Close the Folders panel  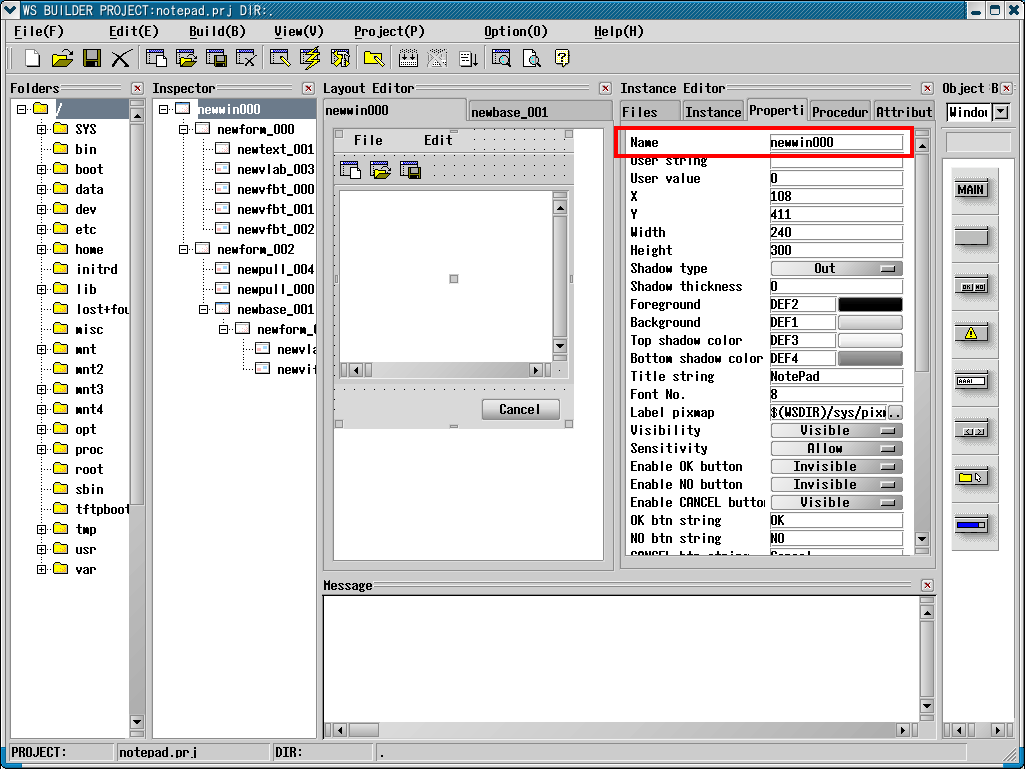pos(137,88)
